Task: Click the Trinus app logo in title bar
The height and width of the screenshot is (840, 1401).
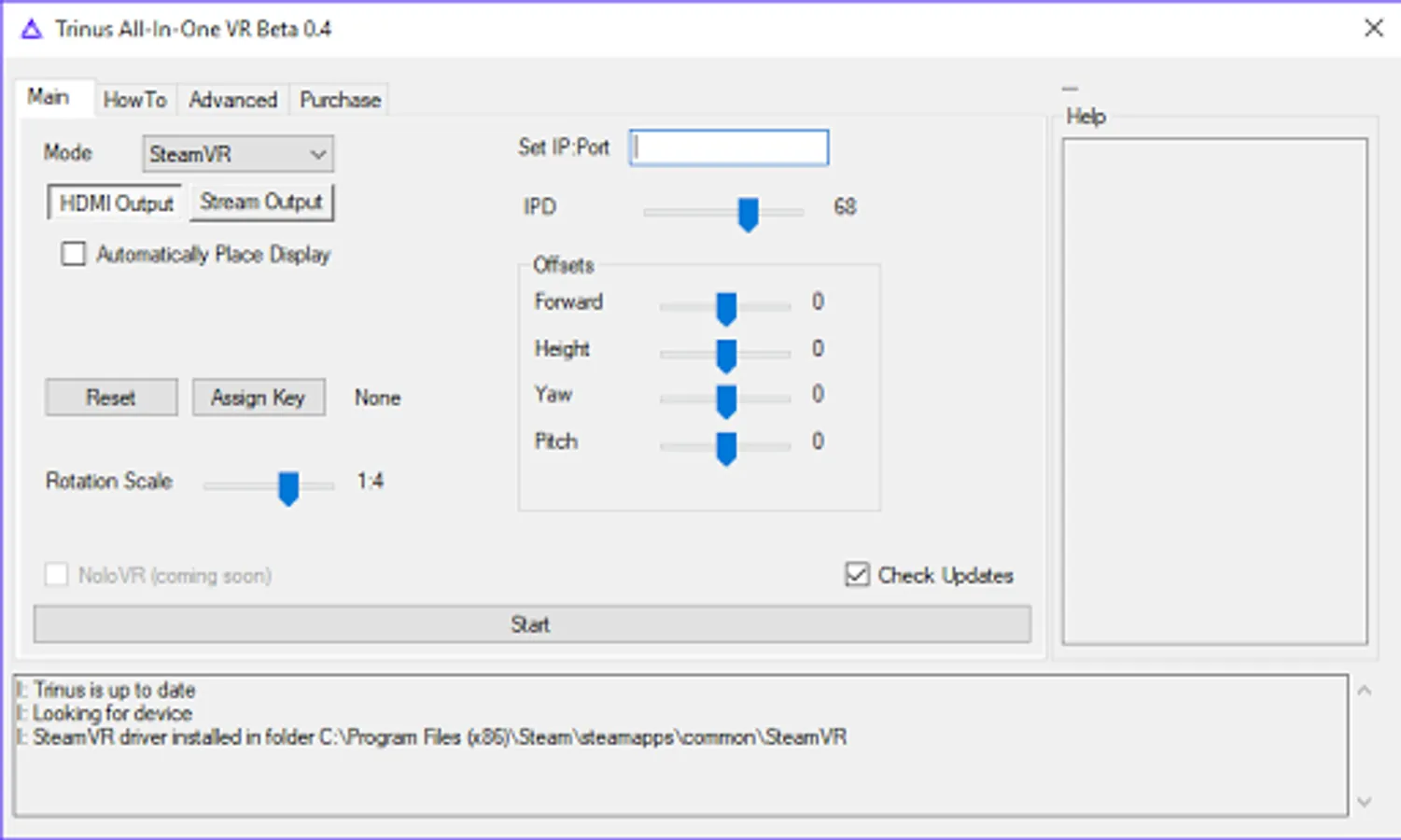Action: [x=32, y=30]
